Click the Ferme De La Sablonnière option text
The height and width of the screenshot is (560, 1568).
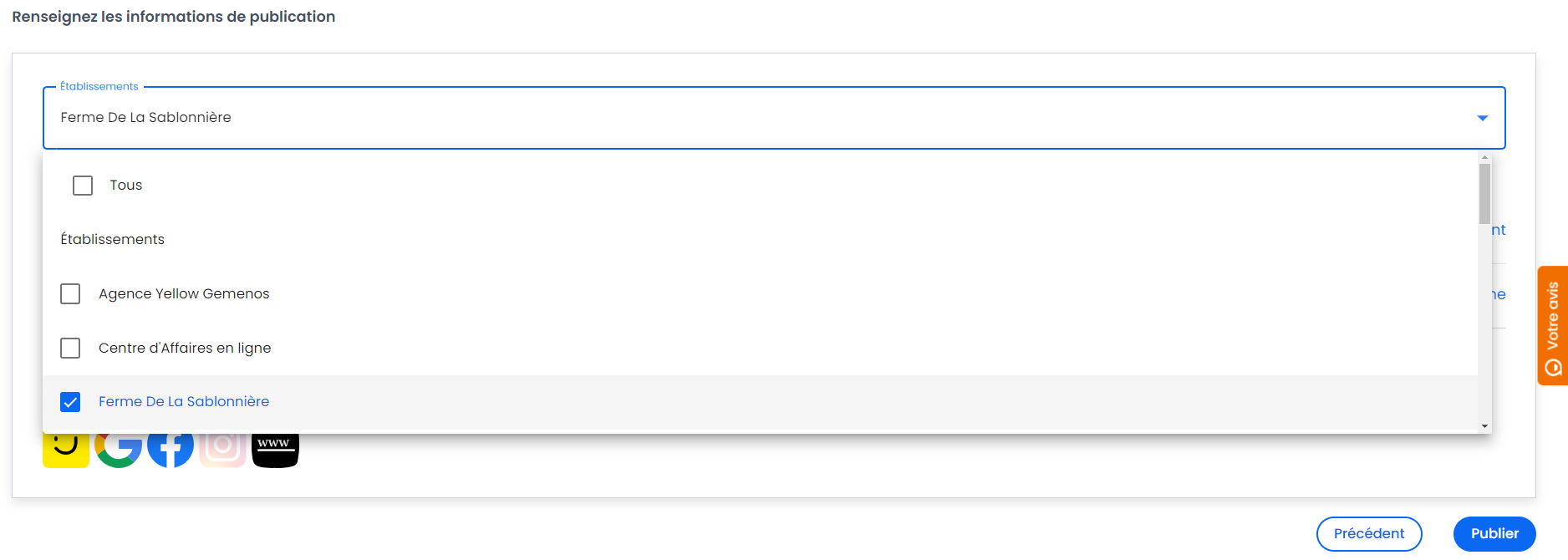184,402
